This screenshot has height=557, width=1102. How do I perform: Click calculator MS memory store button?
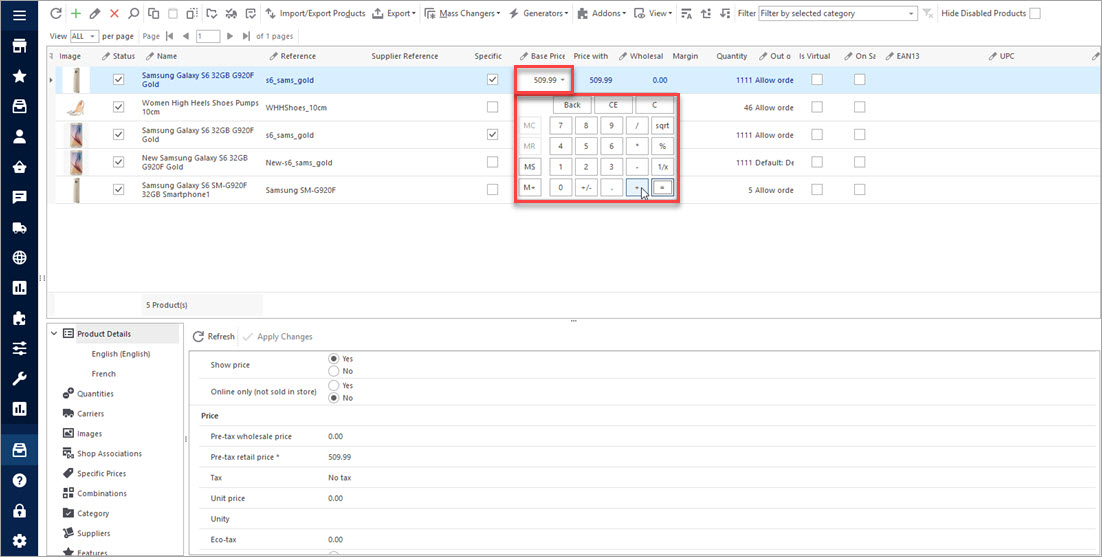(x=530, y=167)
